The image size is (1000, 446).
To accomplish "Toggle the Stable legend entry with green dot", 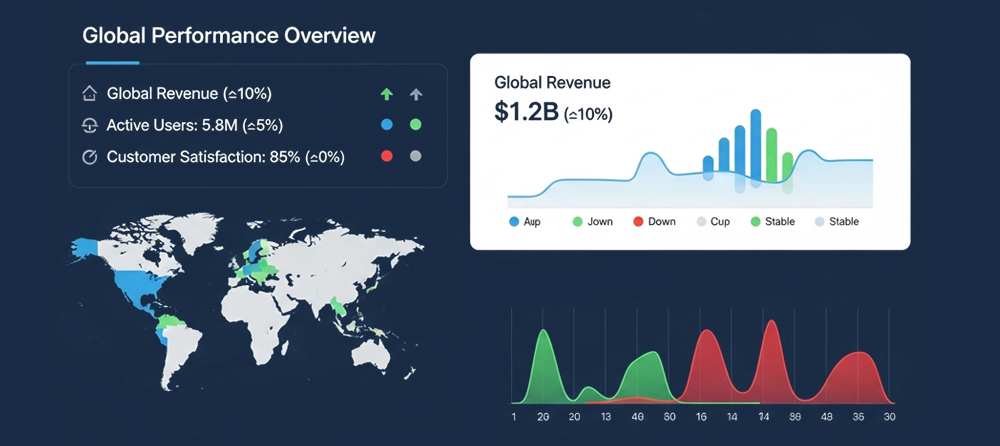I will pyautogui.click(x=772, y=222).
